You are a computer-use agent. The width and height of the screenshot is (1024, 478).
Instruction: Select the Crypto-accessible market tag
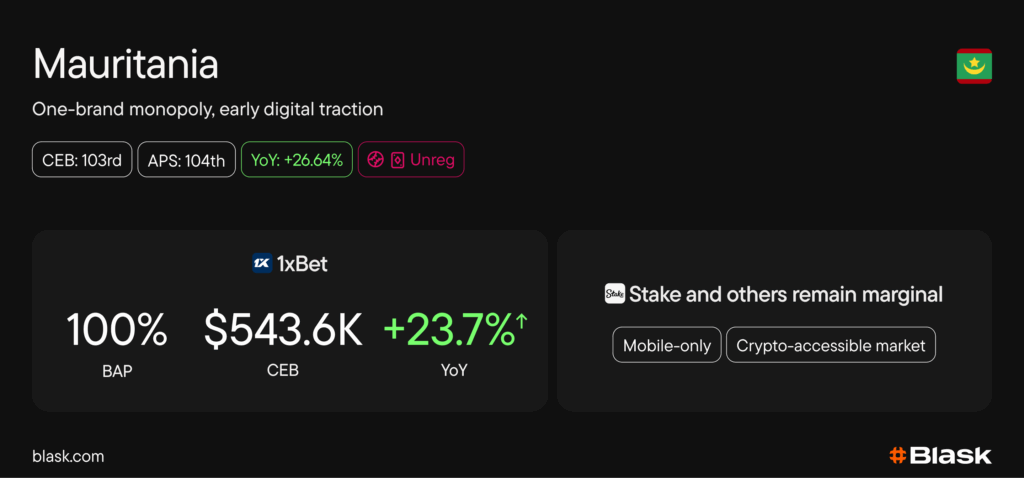[x=831, y=345]
